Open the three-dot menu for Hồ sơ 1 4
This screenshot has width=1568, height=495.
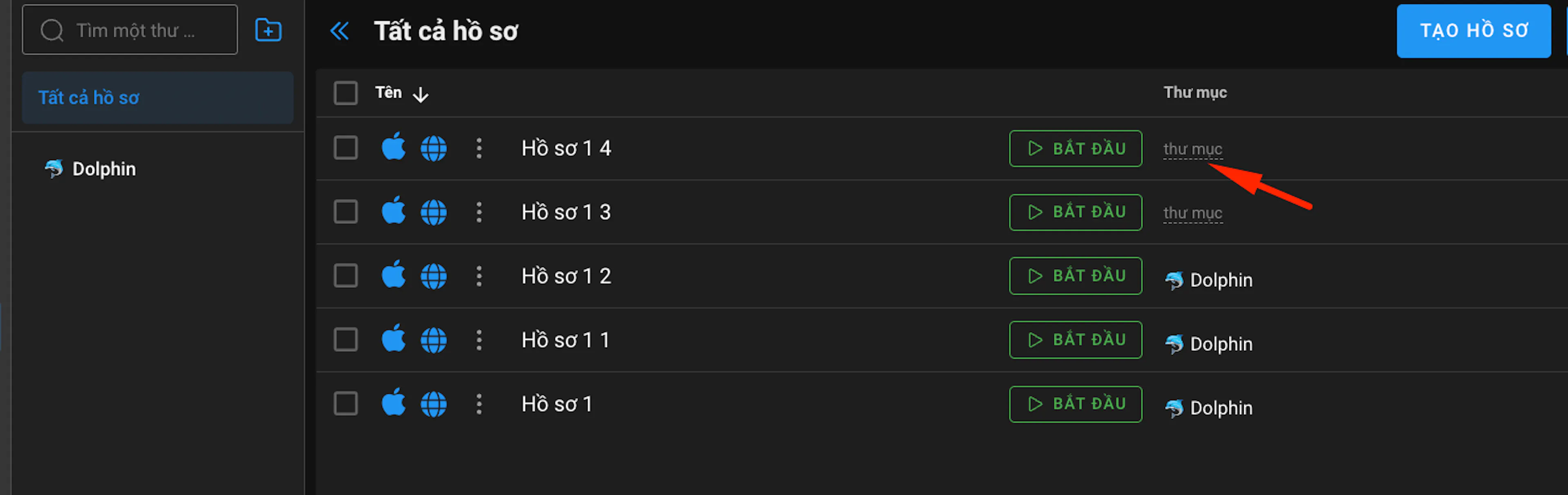point(479,148)
